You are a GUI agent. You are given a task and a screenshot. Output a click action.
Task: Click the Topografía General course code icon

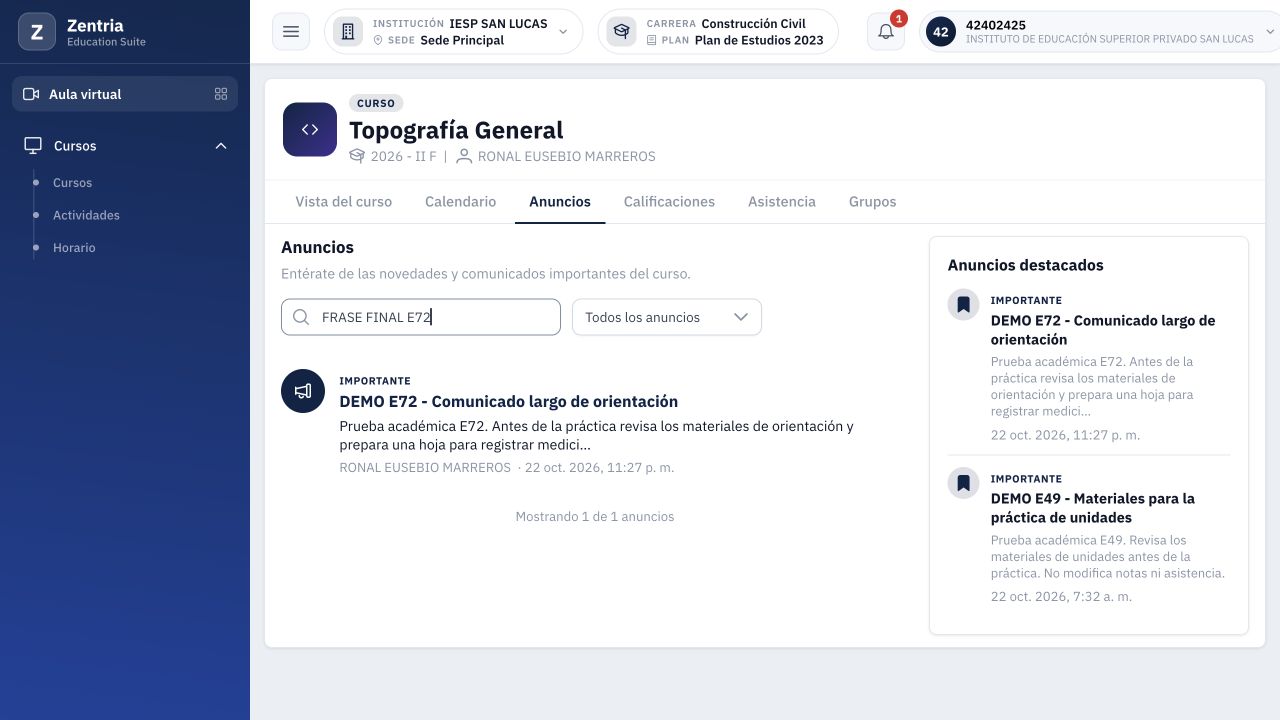click(x=310, y=130)
